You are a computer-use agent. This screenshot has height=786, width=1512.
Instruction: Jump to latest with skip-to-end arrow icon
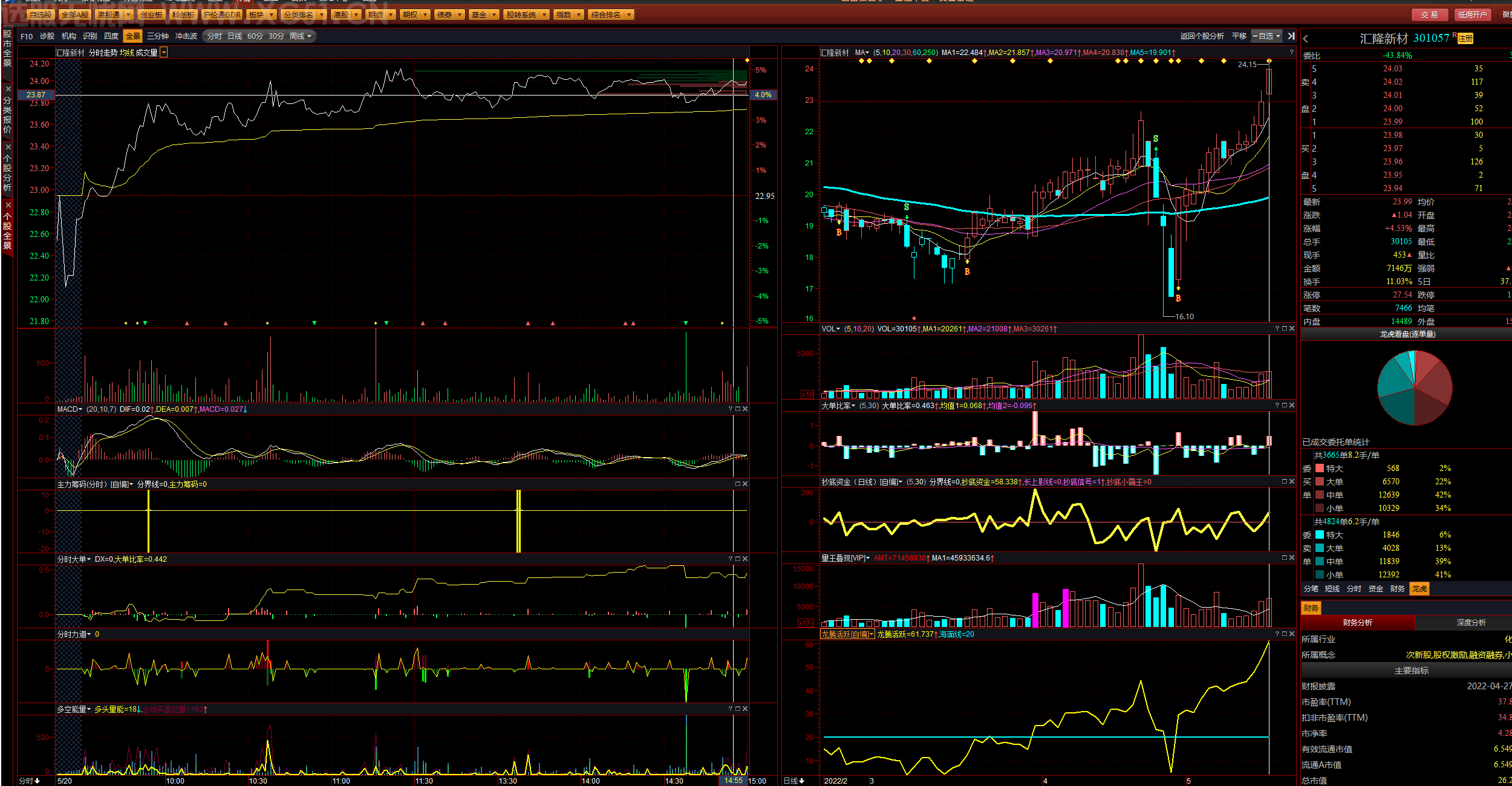(x=1291, y=36)
